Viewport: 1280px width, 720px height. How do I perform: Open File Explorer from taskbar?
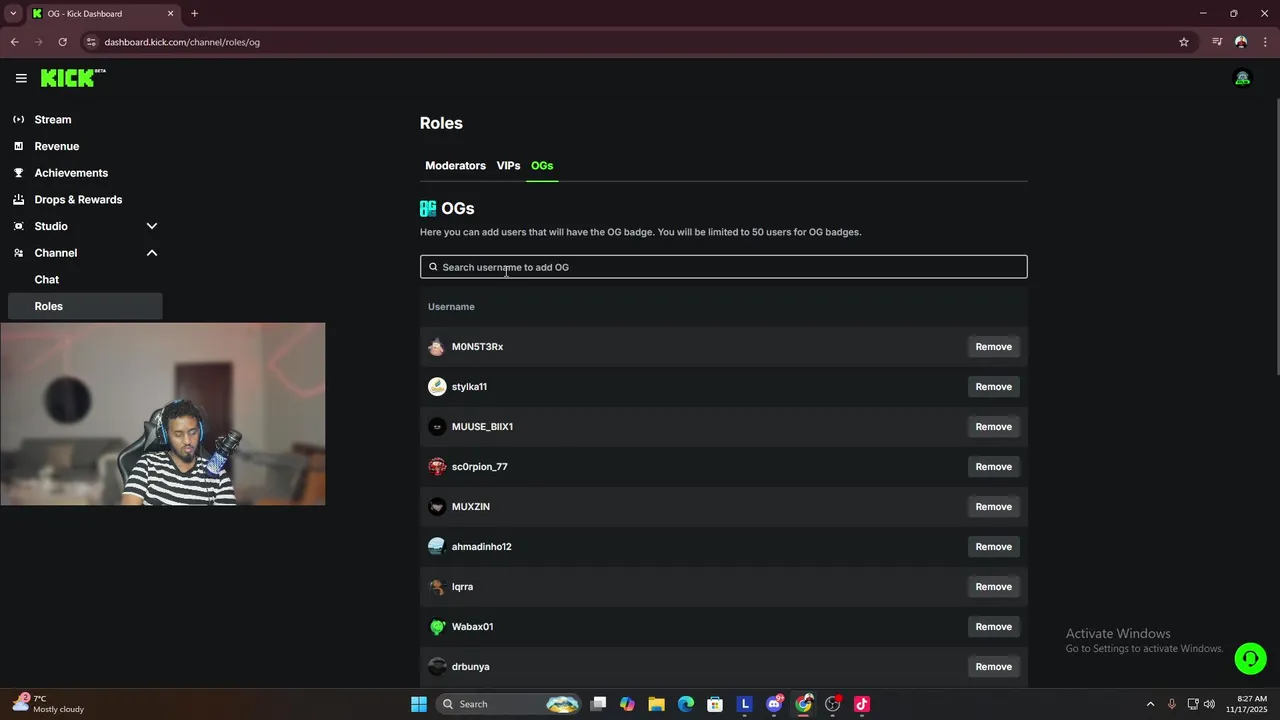coord(656,704)
